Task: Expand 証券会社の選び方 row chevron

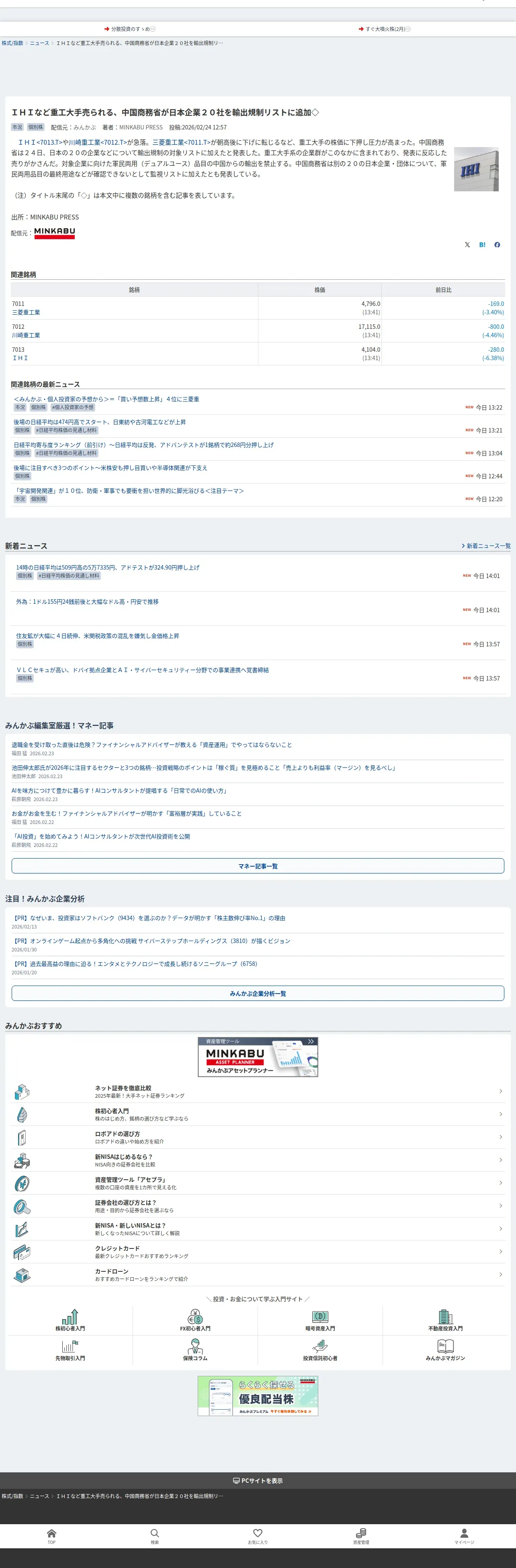Action: (x=500, y=1206)
